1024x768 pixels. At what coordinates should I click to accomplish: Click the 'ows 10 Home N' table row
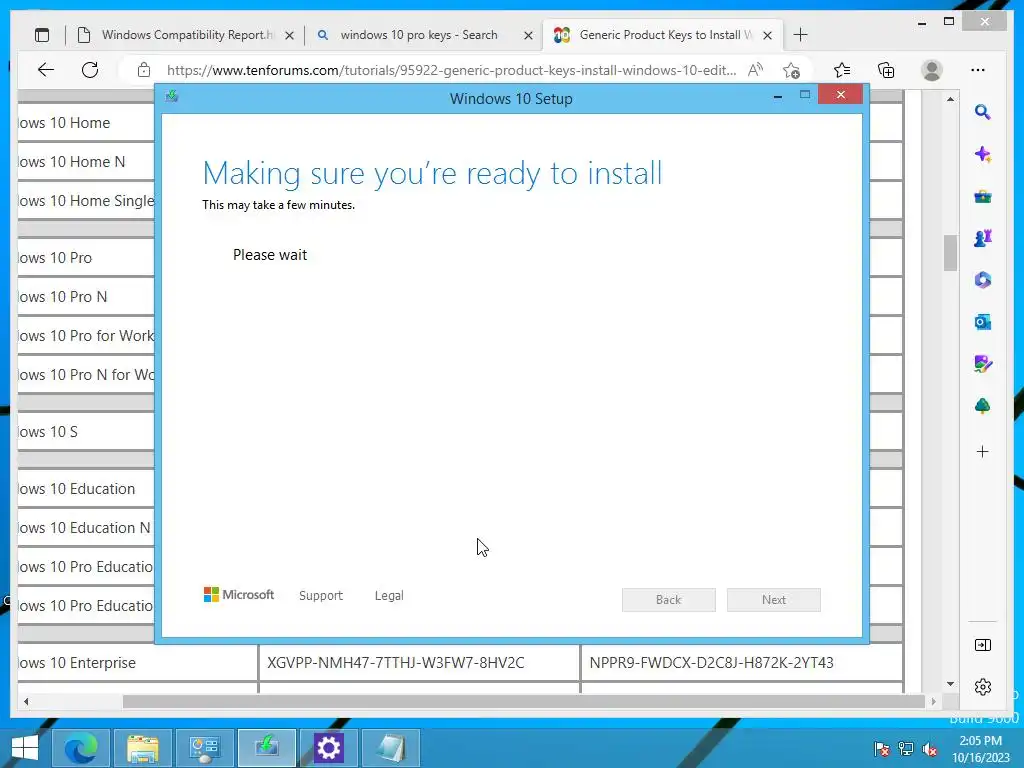click(86, 162)
